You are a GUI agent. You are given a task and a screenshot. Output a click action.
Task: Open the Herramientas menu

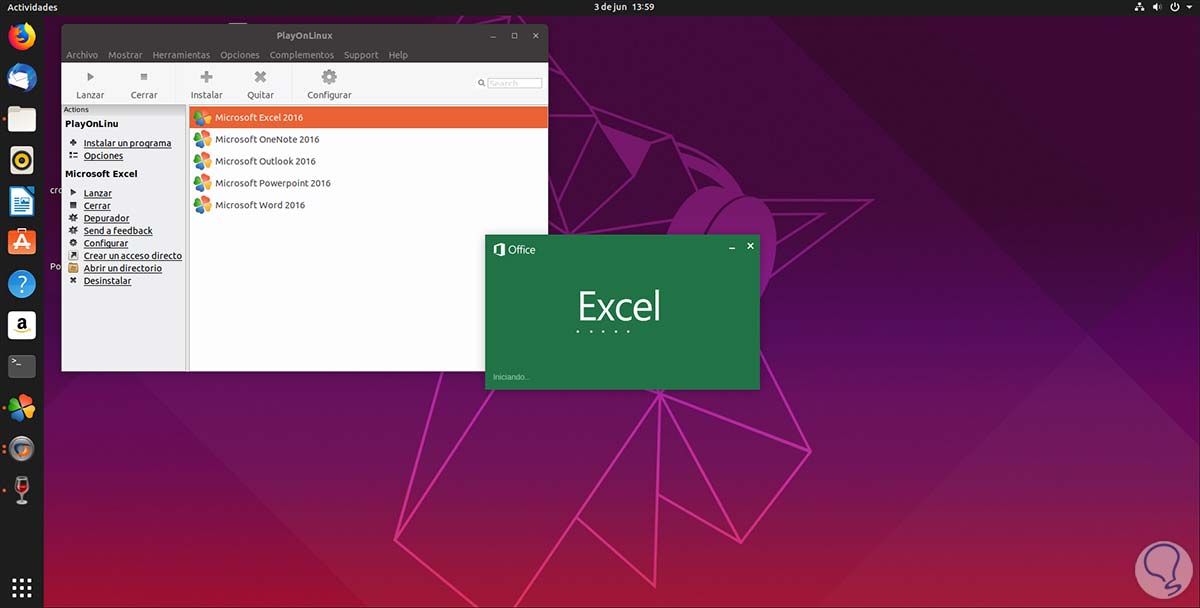pos(181,55)
